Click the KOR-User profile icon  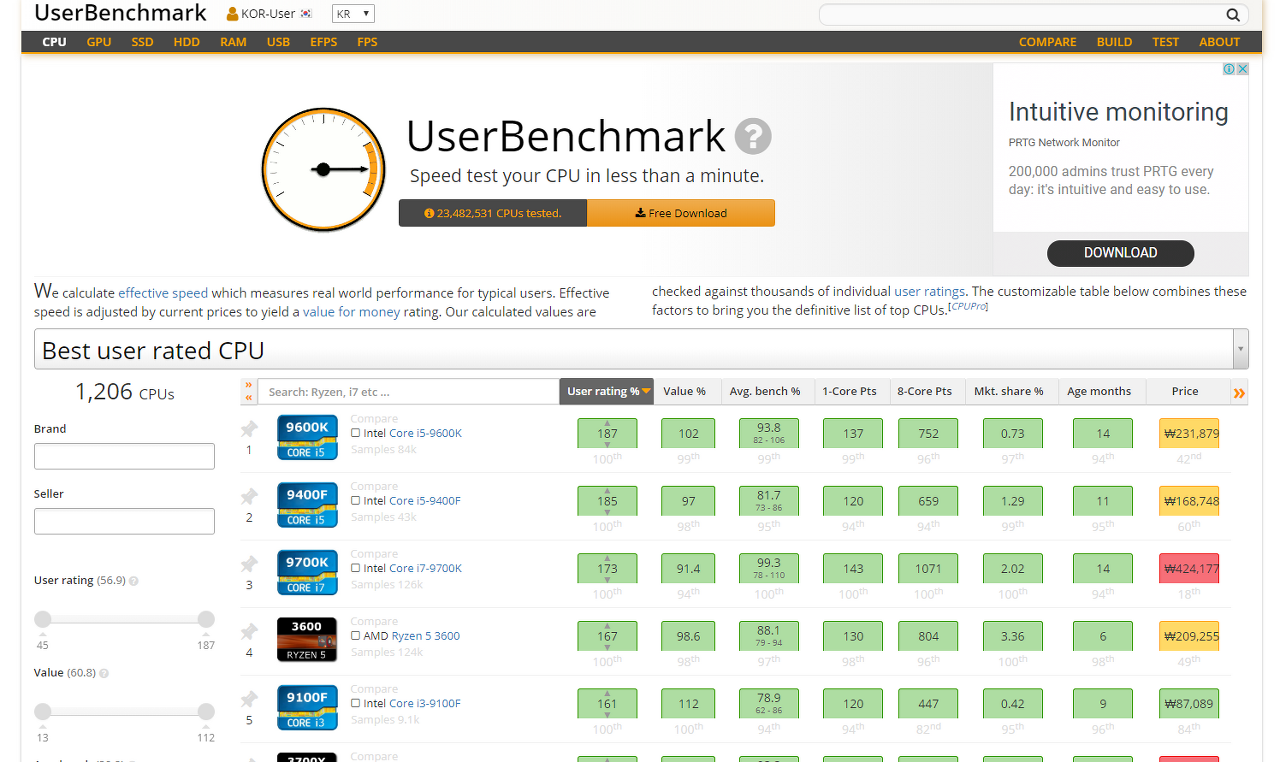[232, 14]
